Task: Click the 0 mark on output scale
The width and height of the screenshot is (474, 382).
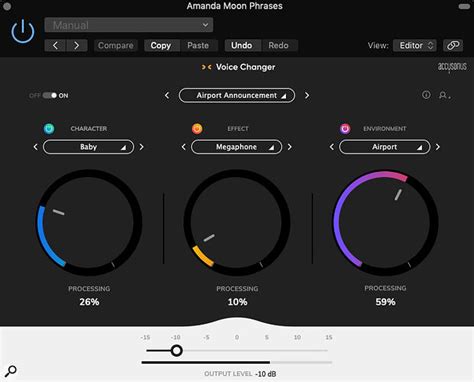Action: coord(237,337)
